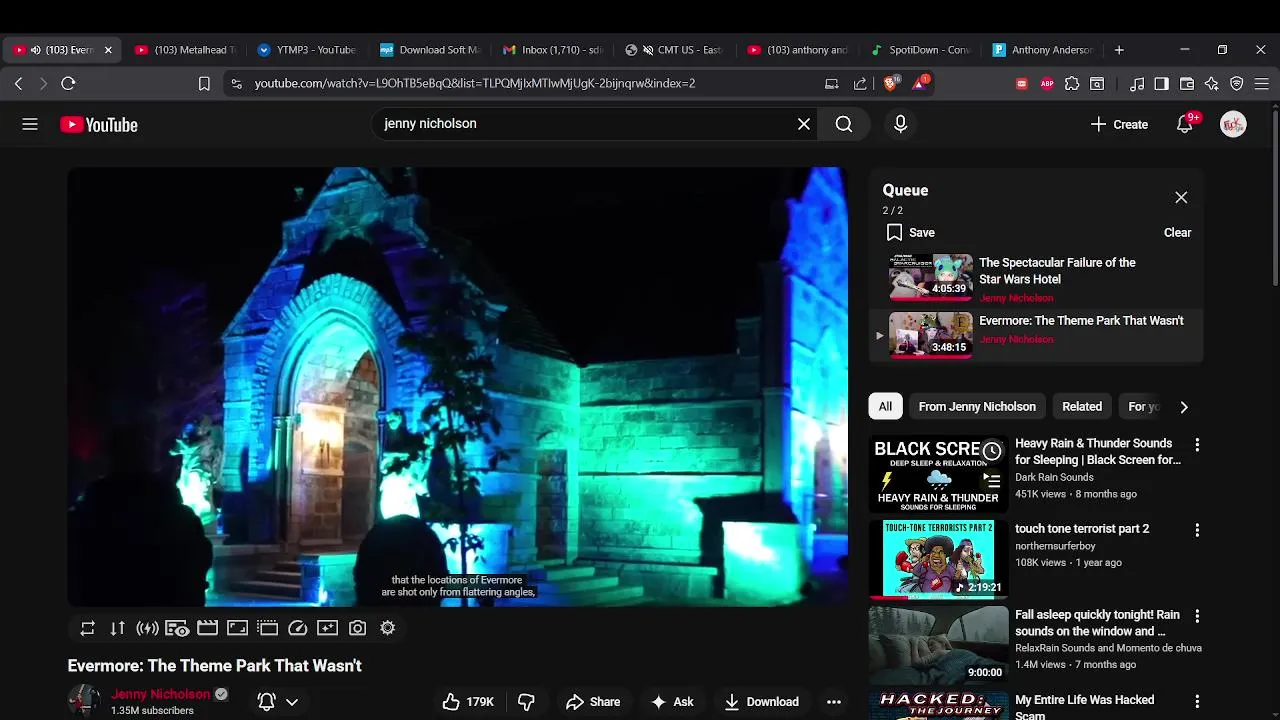This screenshot has height=720, width=1280.
Task: Select the Related filter chip
Action: [x=1082, y=407]
